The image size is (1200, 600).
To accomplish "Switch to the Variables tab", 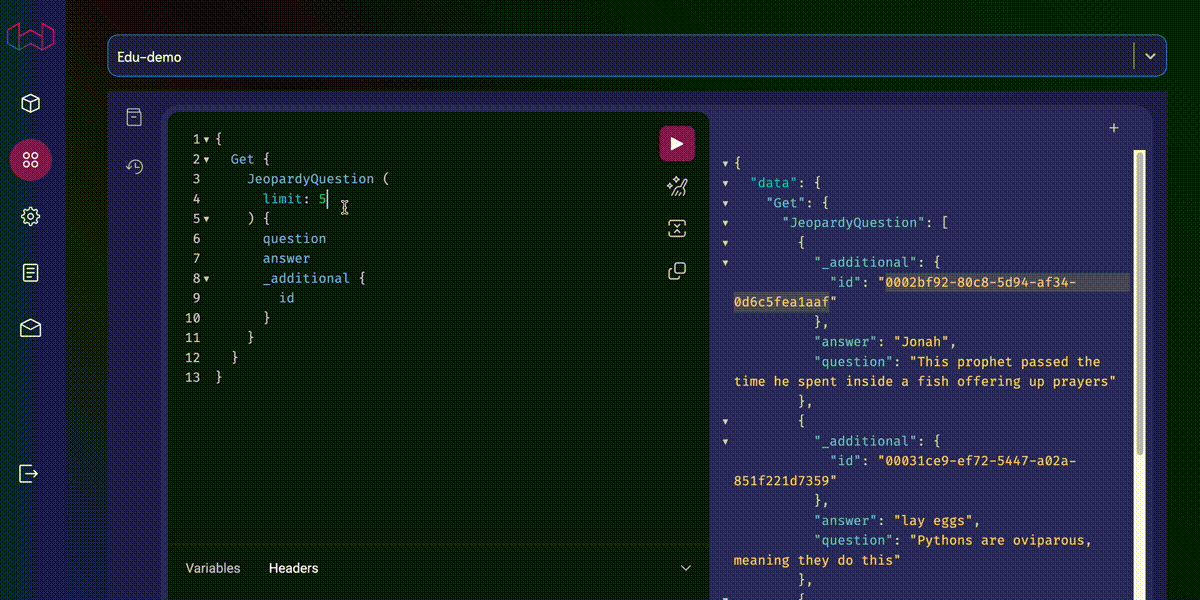I will [213, 568].
